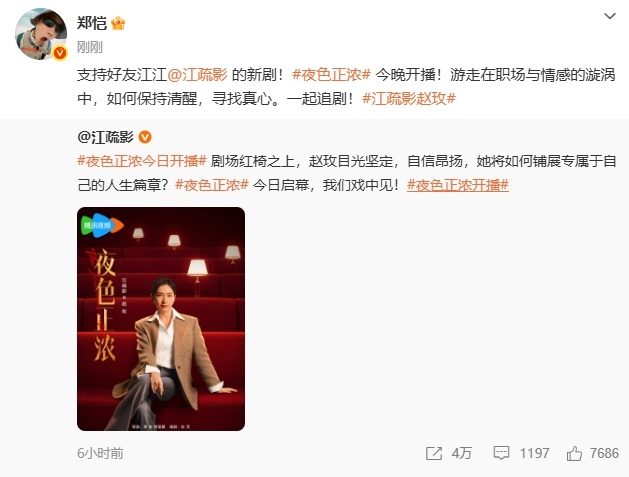Open the underlined #夜色正浓开播# hashtag
This screenshot has width=629, height=477.
pos(458,185)
